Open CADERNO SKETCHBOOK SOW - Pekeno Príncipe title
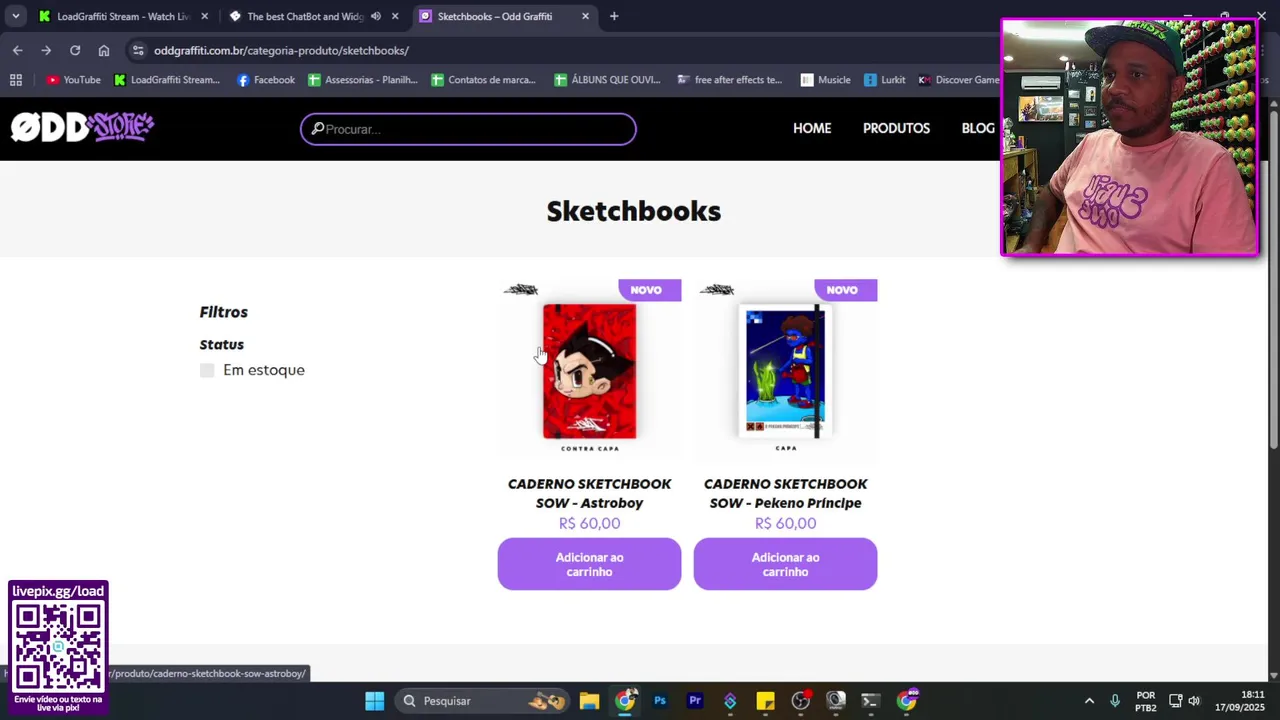Screen dimensions: 1280x720 785,493
